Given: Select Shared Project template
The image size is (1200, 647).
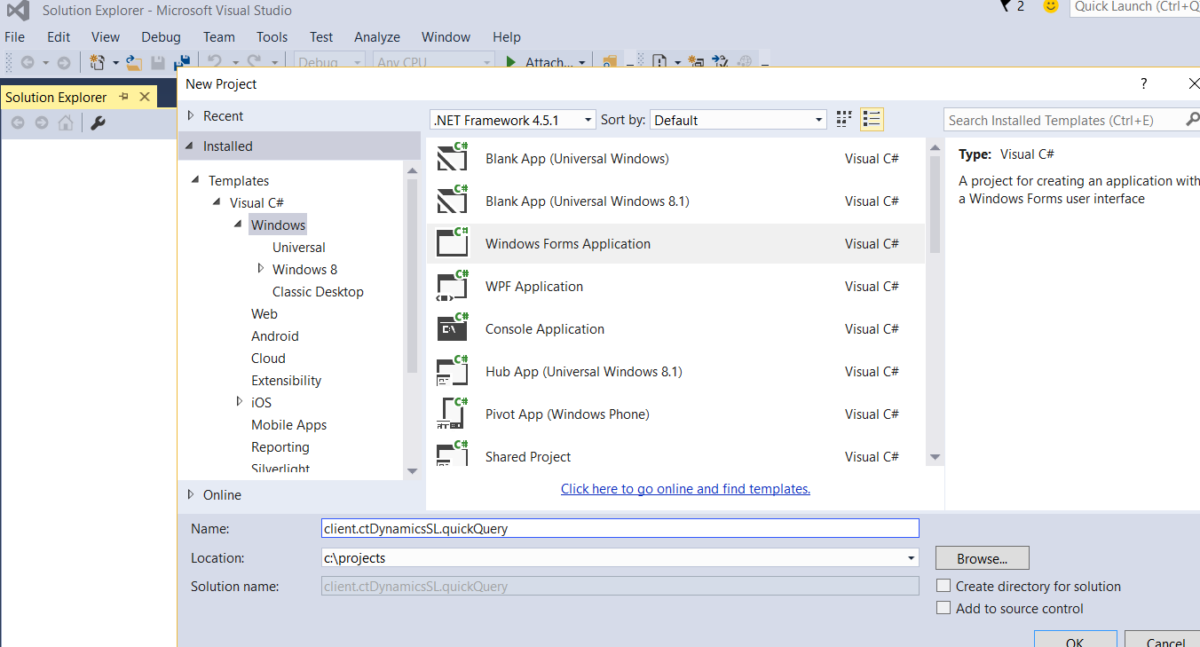Looking at the screenshot, I should tap(676, 456).
